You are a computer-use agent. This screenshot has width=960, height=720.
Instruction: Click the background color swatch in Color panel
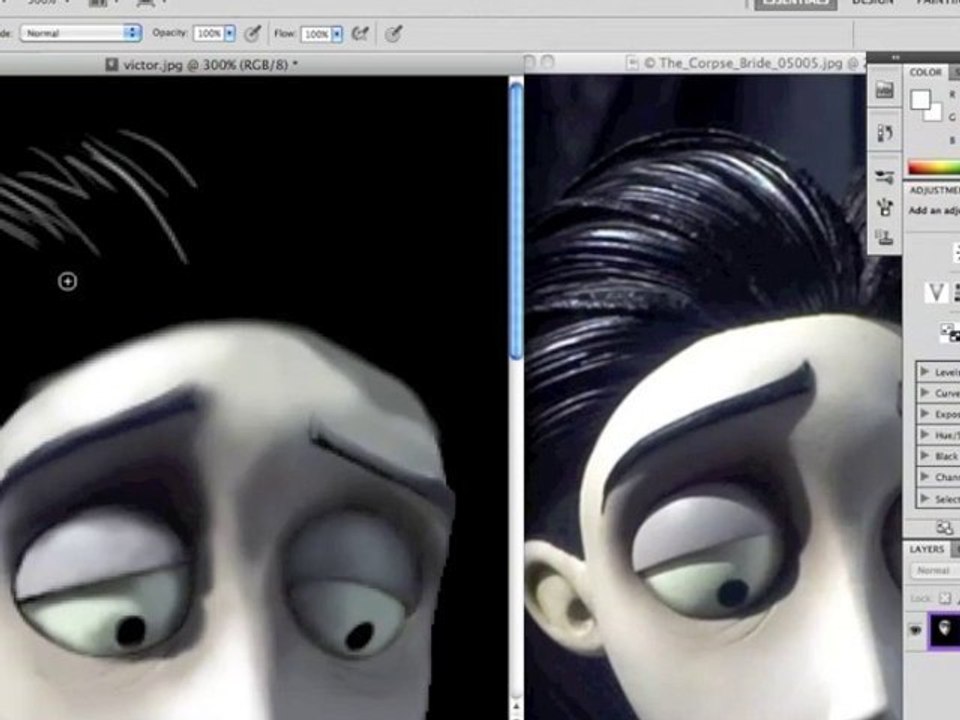pyautogui.click(x=935, y=114)
